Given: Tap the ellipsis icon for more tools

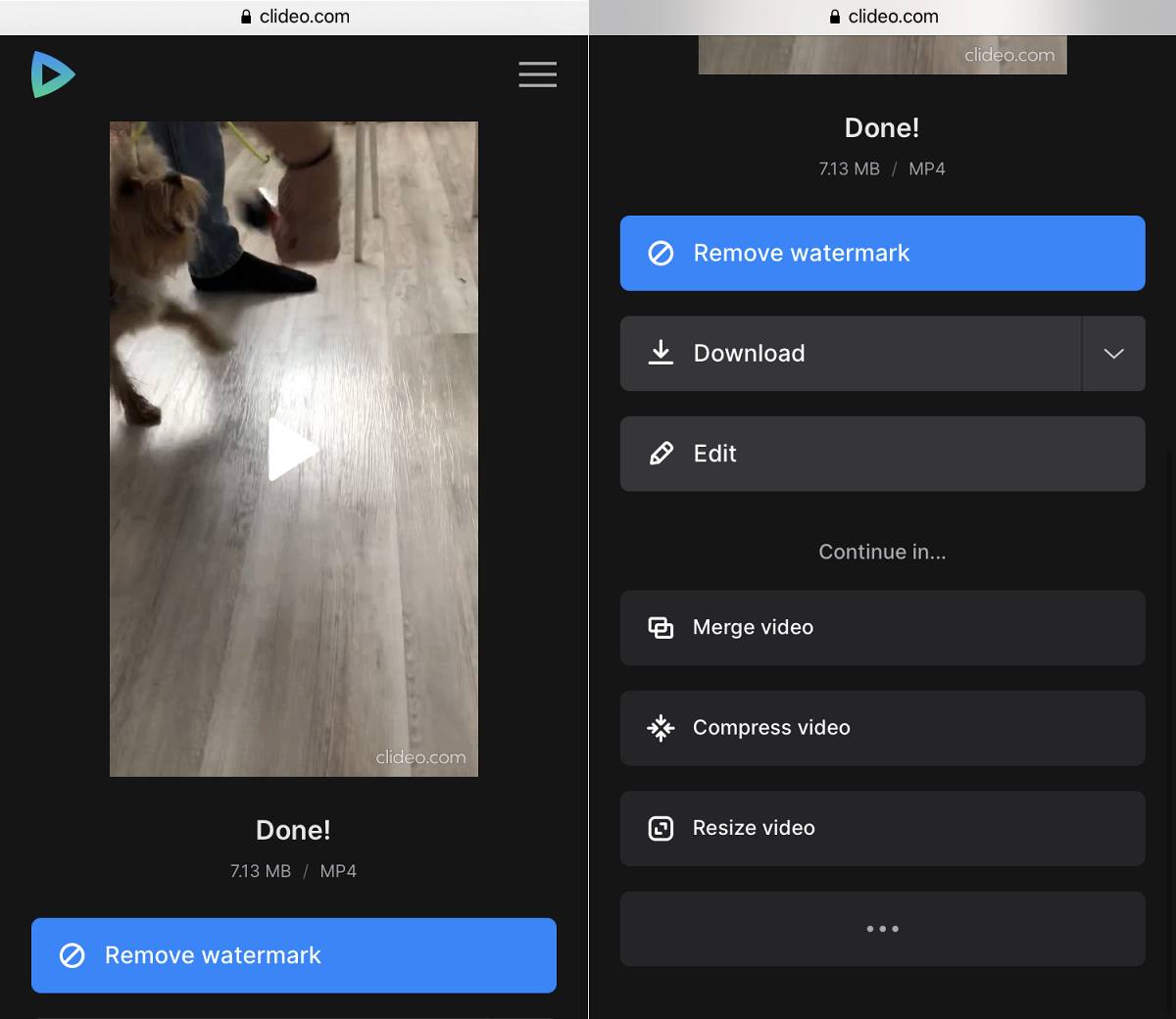Looking at the screenshot, I should (x=882, y=929).
